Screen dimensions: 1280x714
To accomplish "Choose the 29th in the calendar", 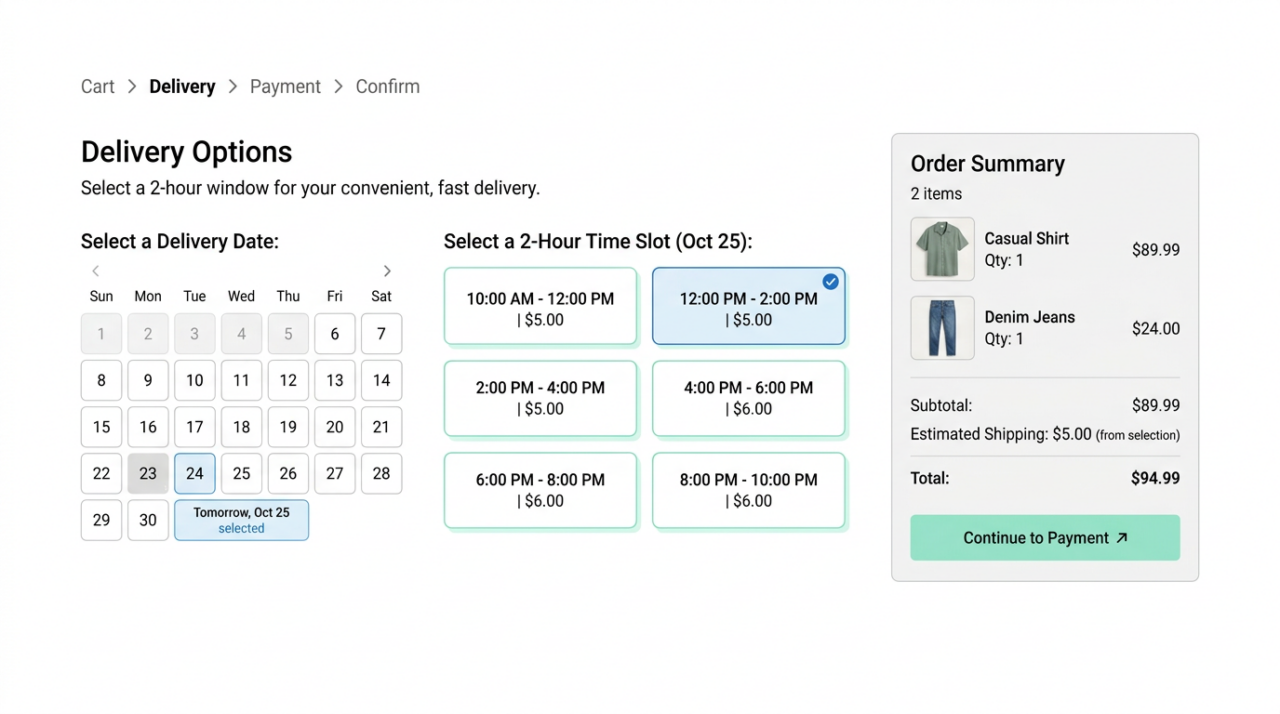I will pos(101,520).
